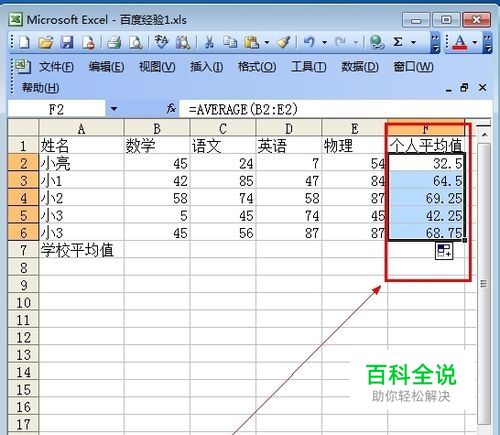This screenshot has height=435, width=500.
Task: Click the workbook control icon left of 文件
Action: click(x=23, y=66)
